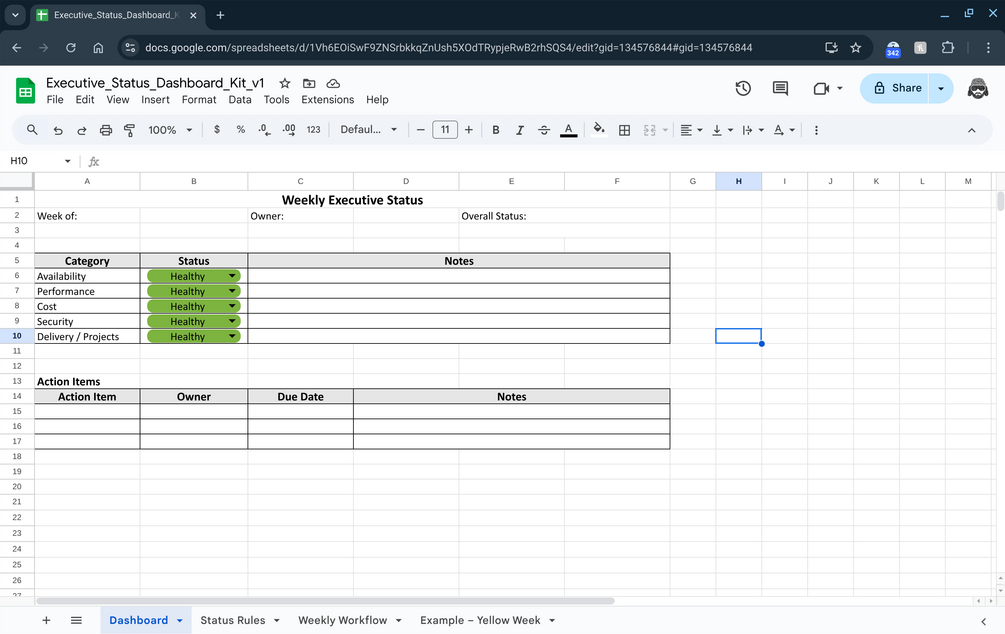Viewport: 1005px width, 634px height.
Task: Increase font size with plus button
Action: click(x=469, y=130)
